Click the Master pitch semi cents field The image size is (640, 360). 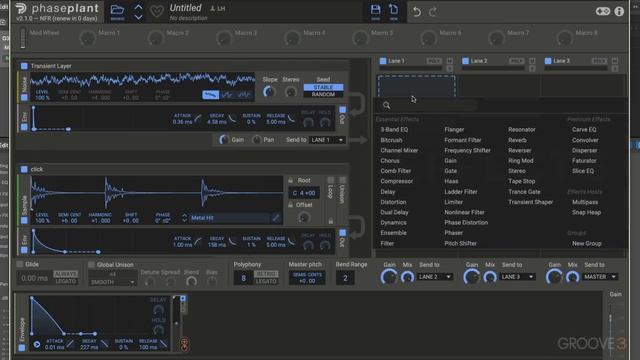coord(307,278)
